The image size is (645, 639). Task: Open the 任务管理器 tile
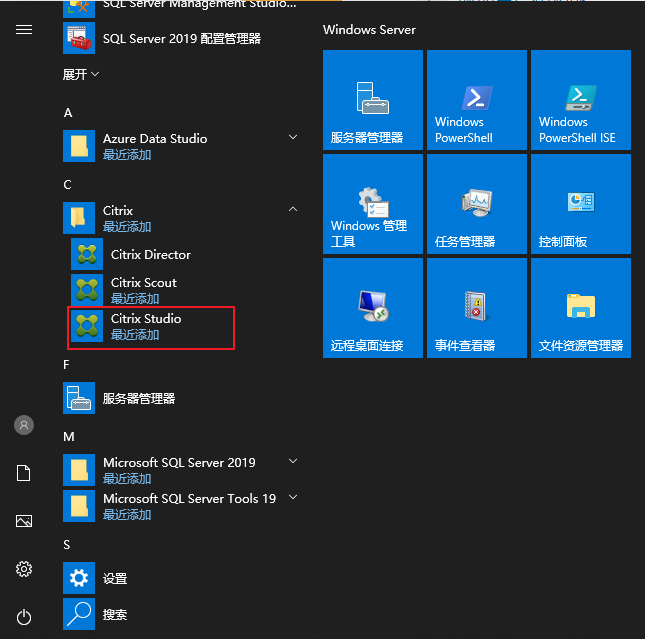[476, 204]
